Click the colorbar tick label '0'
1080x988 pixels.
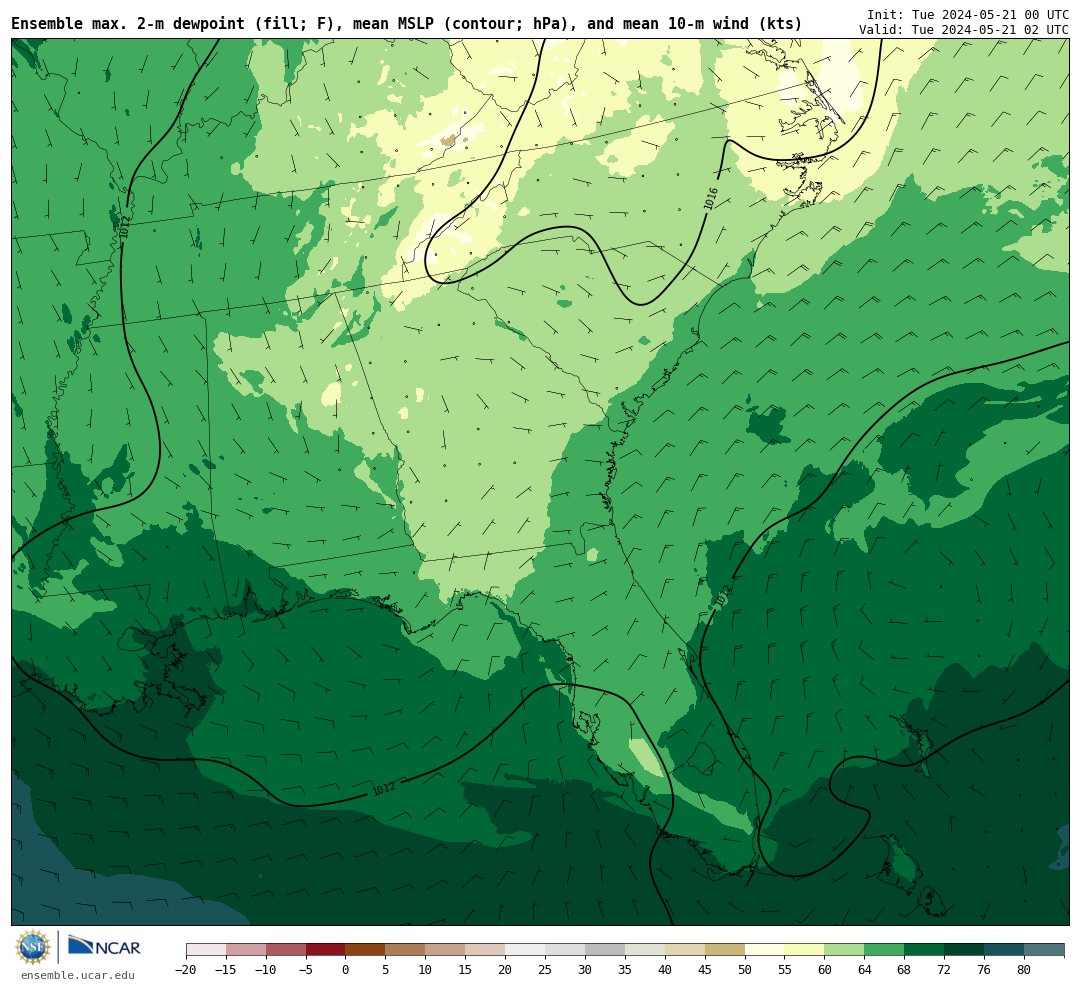point(346,970)
